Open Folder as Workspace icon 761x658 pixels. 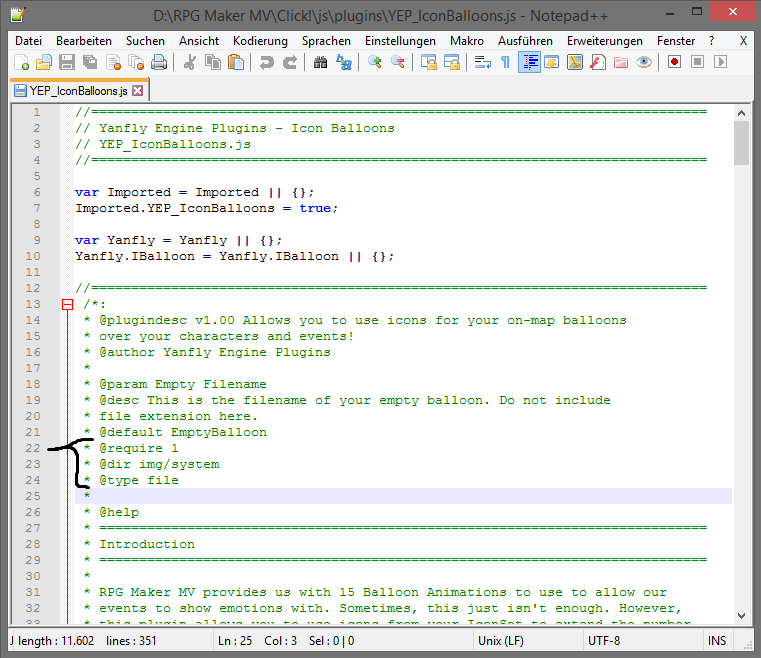click(621, 62)
